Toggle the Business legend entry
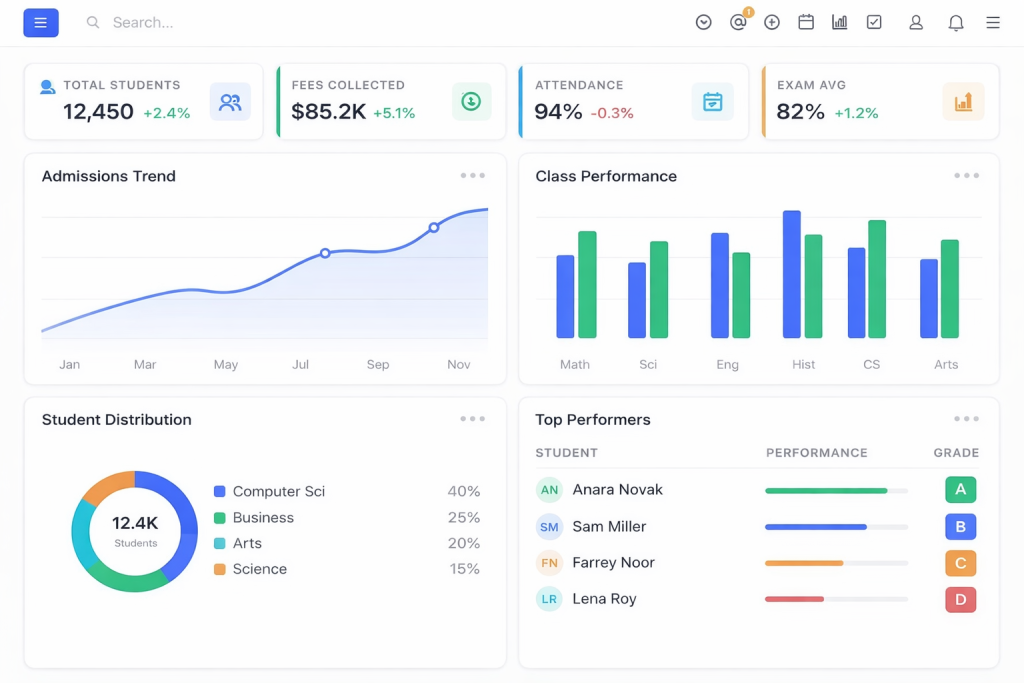 point(254,518)
